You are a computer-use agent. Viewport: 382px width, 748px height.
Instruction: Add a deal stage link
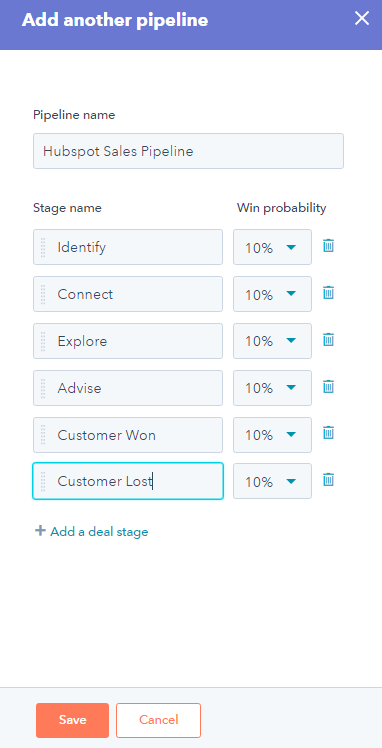92,531
